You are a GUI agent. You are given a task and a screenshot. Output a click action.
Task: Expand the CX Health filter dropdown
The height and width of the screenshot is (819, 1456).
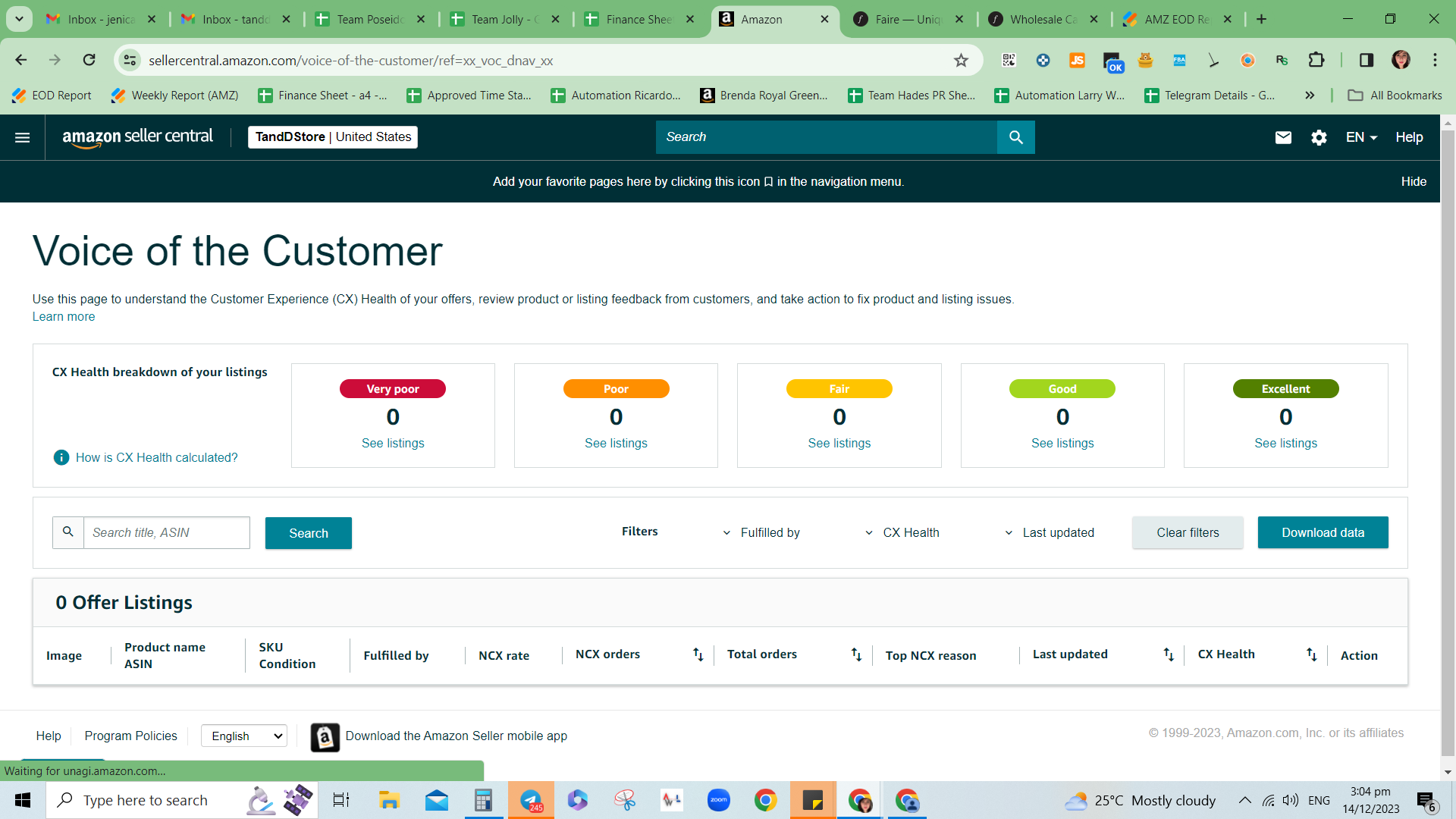[902, 532]
